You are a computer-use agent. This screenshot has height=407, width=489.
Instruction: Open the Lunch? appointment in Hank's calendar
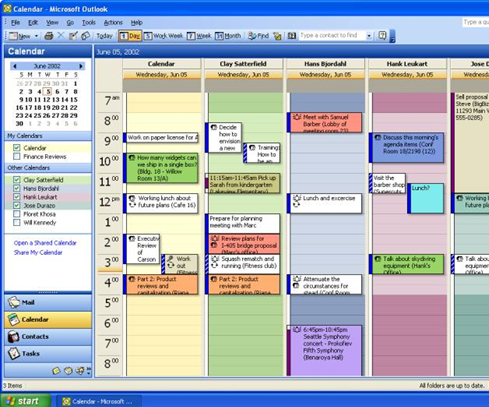[x=425, y=198]
